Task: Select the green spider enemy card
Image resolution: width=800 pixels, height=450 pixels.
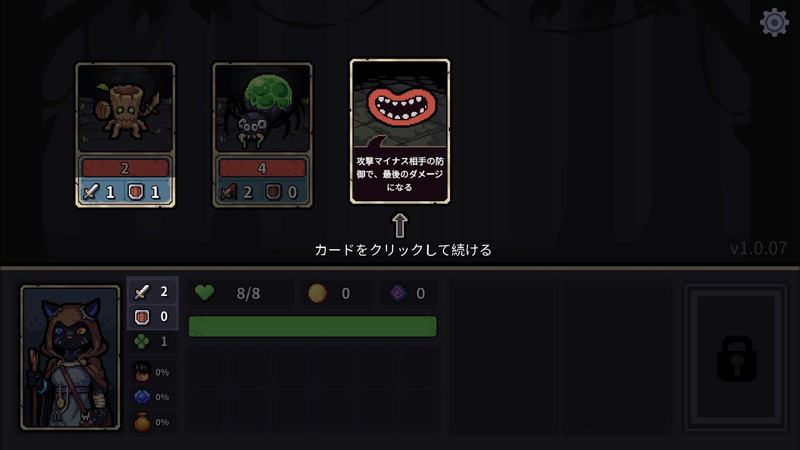Action: (x=263, y=135)
